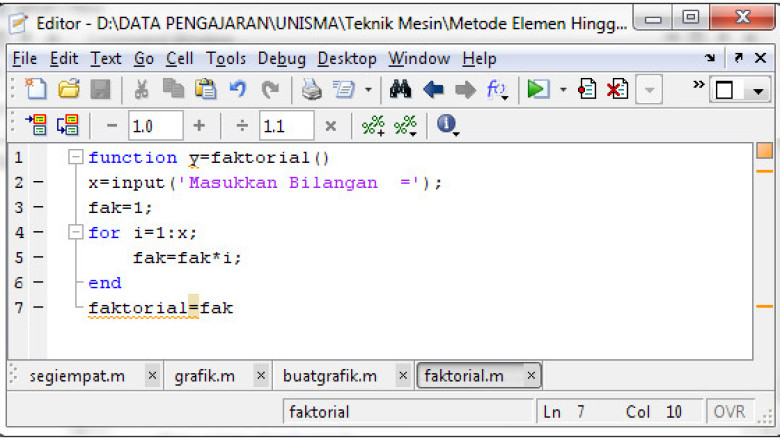Toggle OVR overwrite mode in status bar
The height and width of the screenshot is (440, 780).
(730, 412)
